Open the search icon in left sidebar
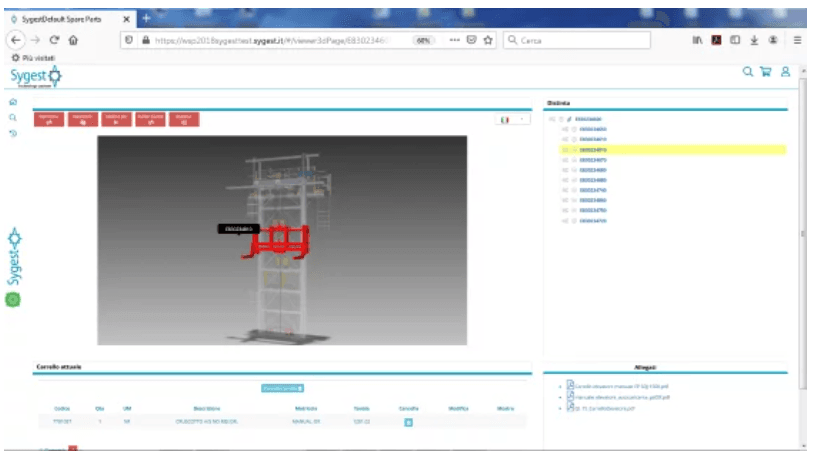815x457 pixels. [x=12, y=118]
